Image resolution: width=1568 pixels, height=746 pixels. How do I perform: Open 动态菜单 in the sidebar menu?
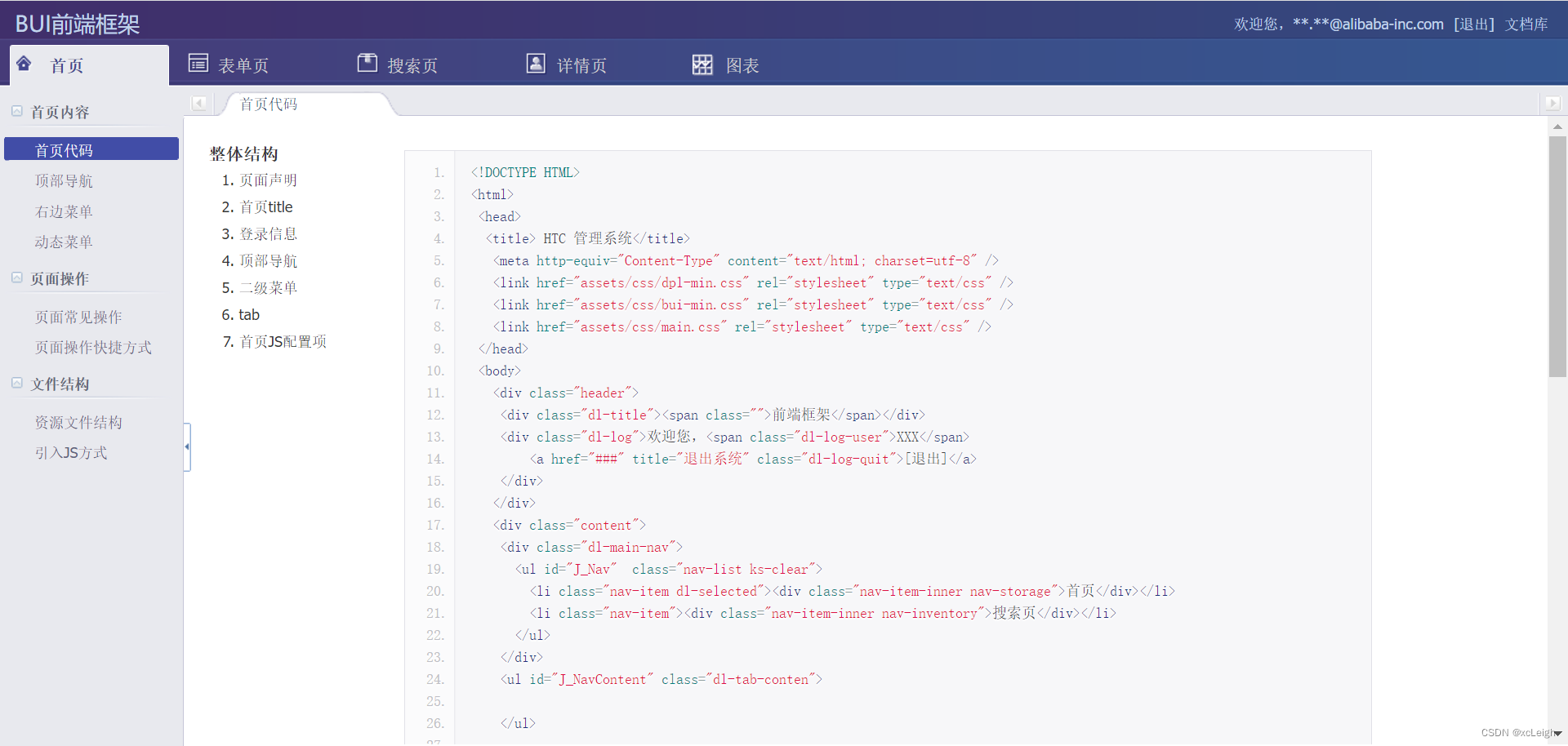64,242
